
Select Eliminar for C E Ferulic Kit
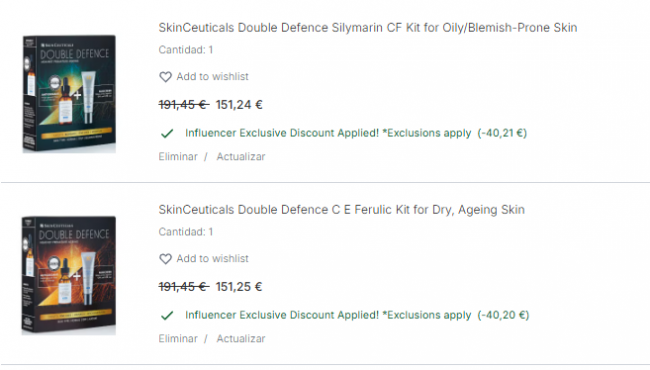[x=178, y=339]
